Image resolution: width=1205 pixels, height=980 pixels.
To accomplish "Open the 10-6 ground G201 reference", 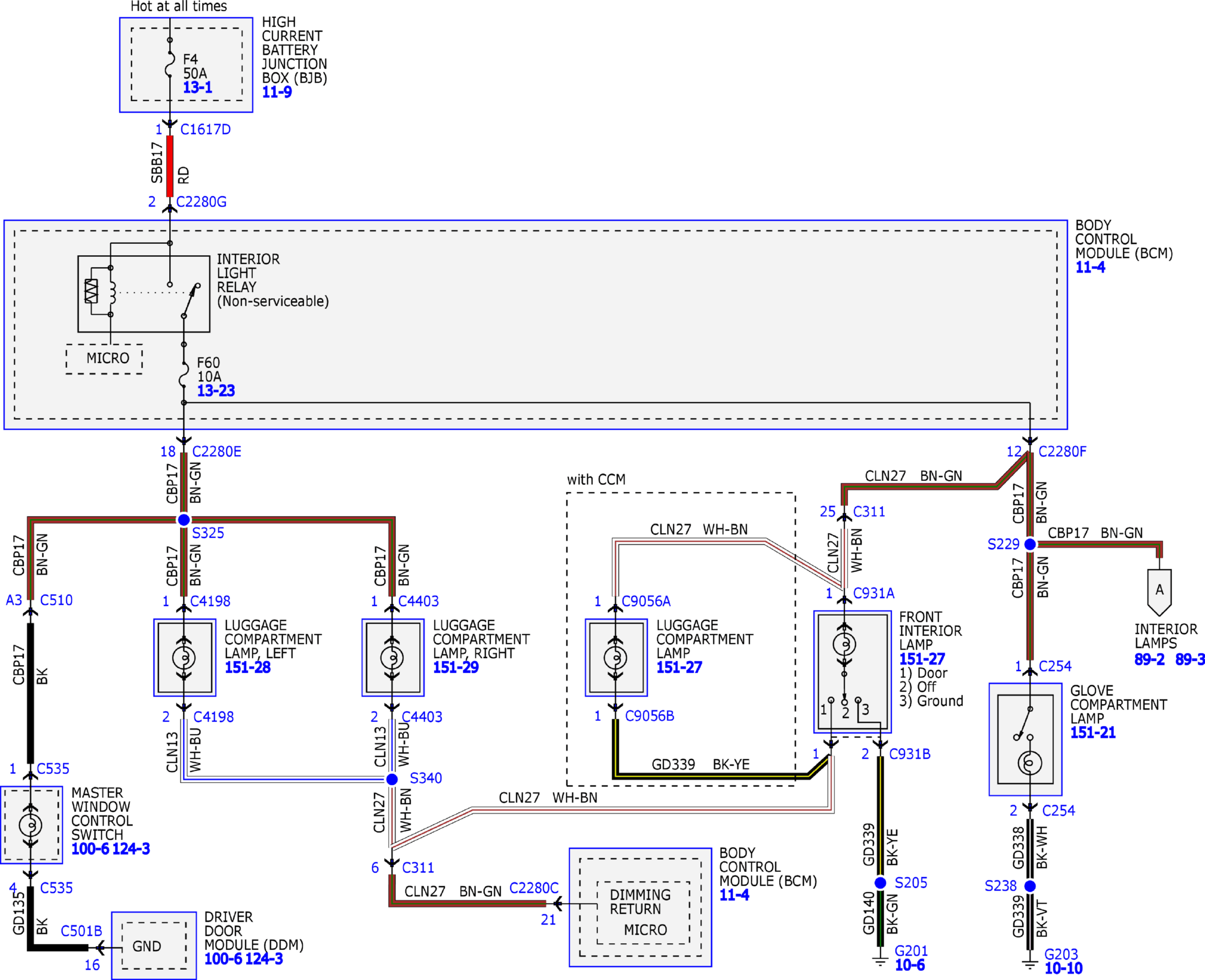I will point(910,965).
